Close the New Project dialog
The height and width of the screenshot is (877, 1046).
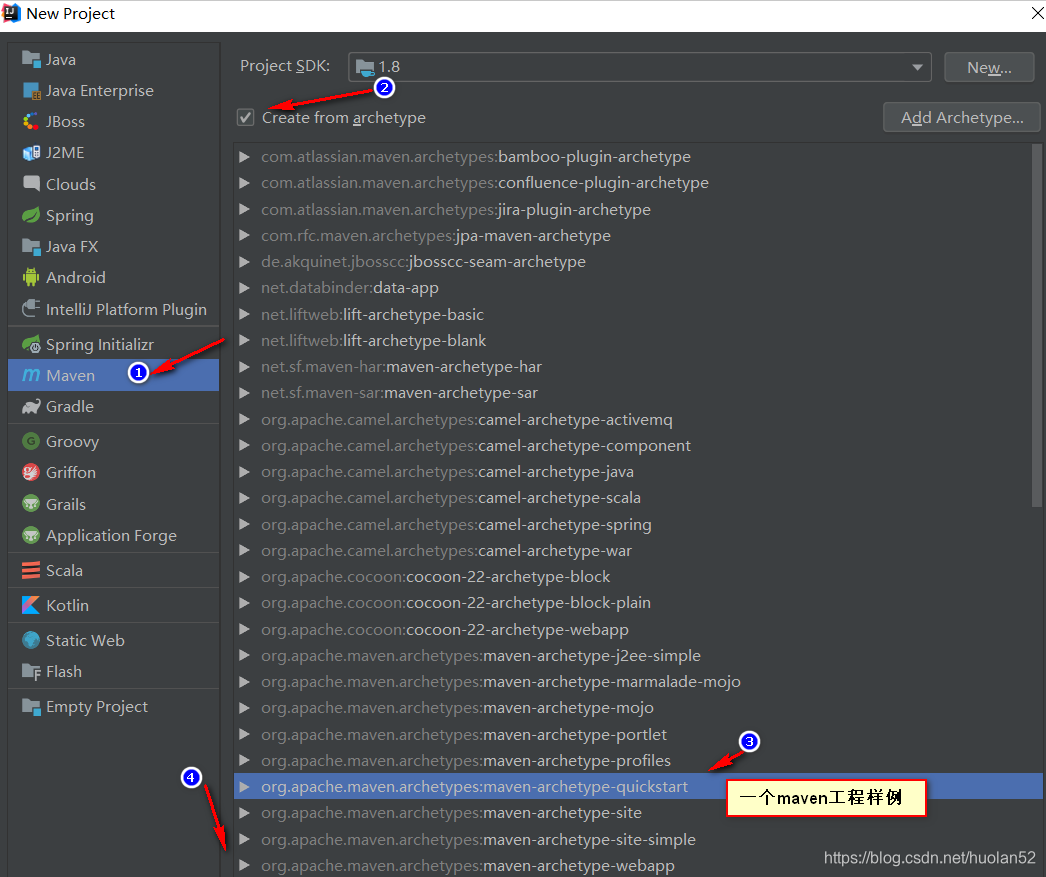tap(1037, 13)
